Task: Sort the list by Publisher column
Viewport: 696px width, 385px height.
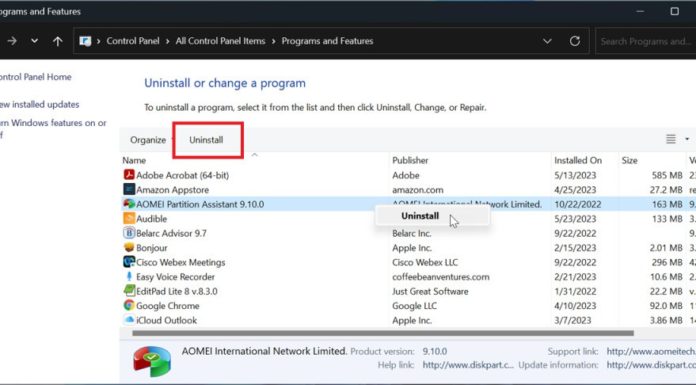Action: (410, 160)
